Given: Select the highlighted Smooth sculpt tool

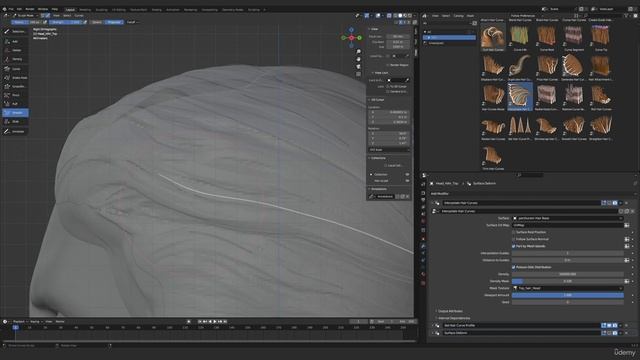Looking at the screenshot, I should coord(15,113).
